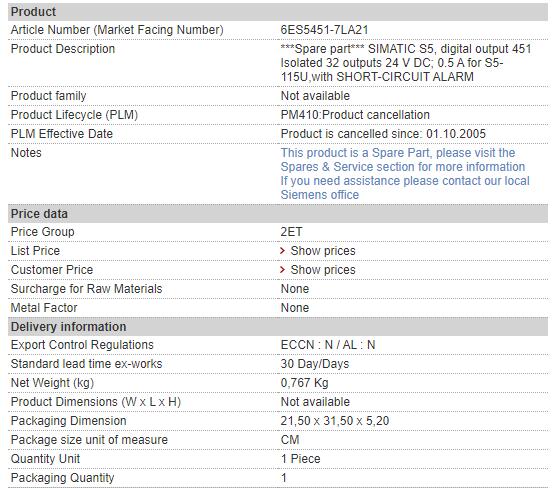Click the Siemens office assistance link

click(405, 188)
